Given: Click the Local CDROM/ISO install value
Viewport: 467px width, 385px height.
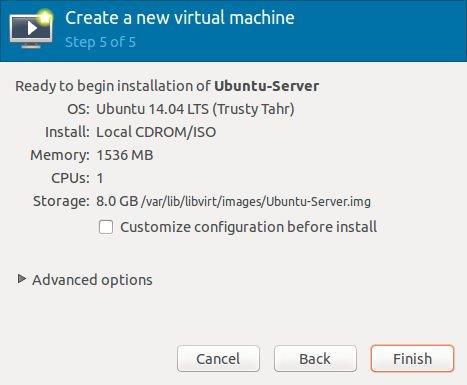Looking at the screenshot, I should [156, 132].
